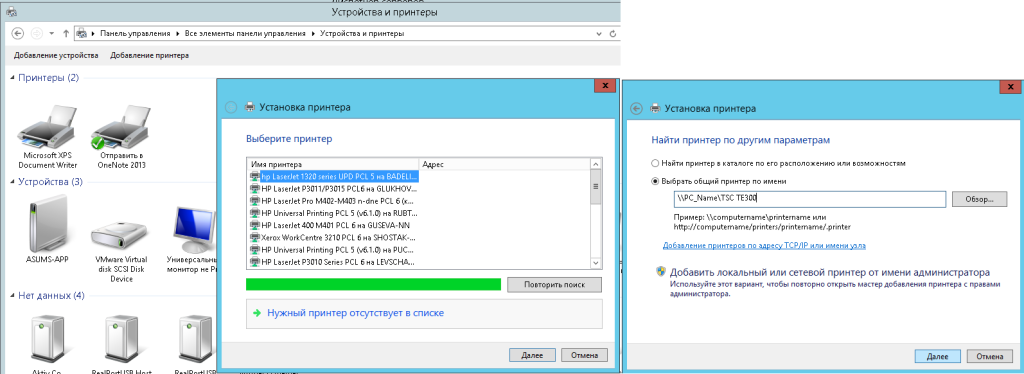
Task: Expand the chevron after Панель управления breadcrumb
Action: [x=178, y=33]
